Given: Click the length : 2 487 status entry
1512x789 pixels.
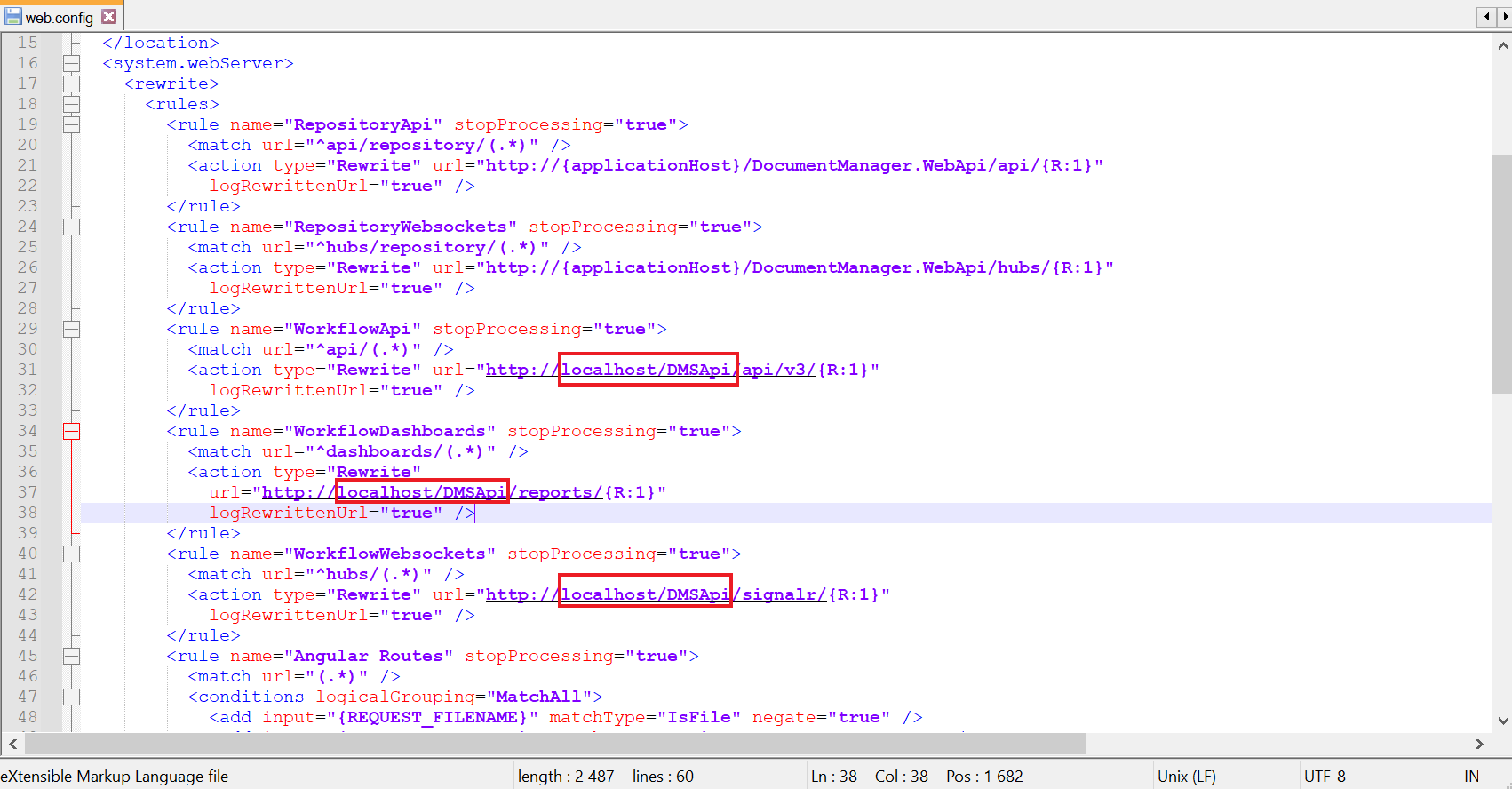Looking at the screenshot, I should coord(566,776).
